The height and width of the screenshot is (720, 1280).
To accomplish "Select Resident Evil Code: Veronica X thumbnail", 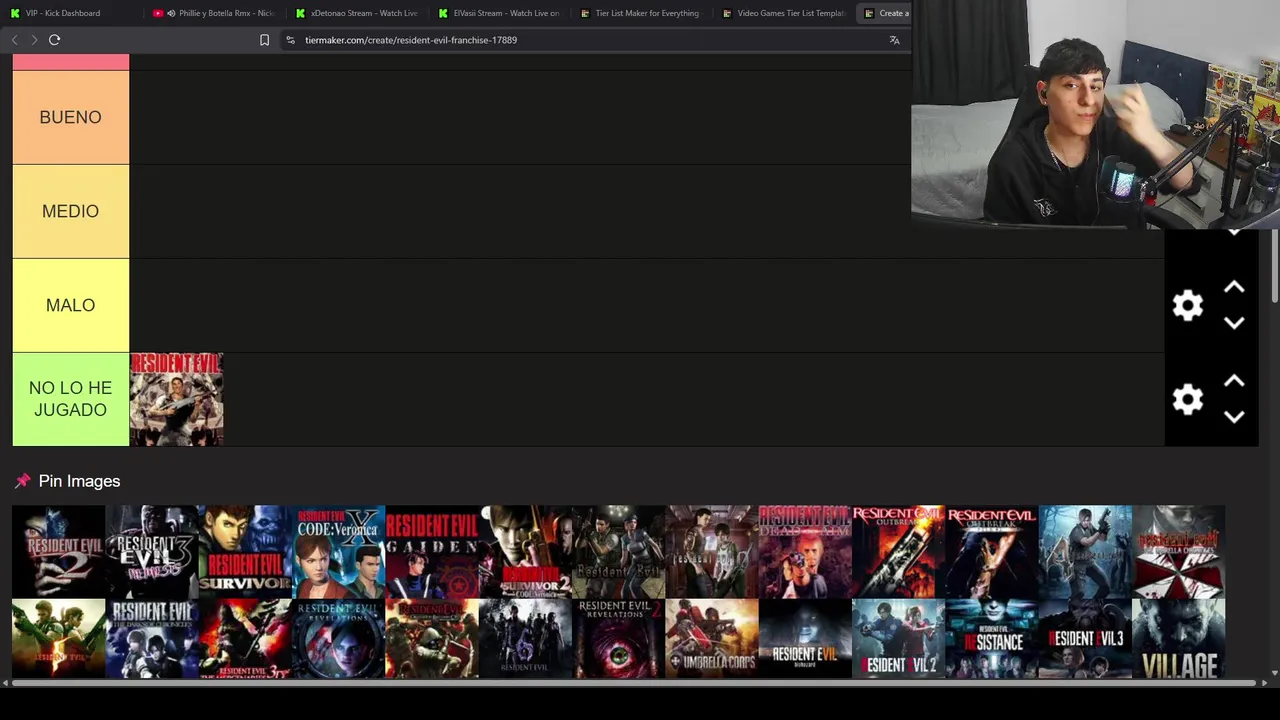I will click(x=339, y=551).
